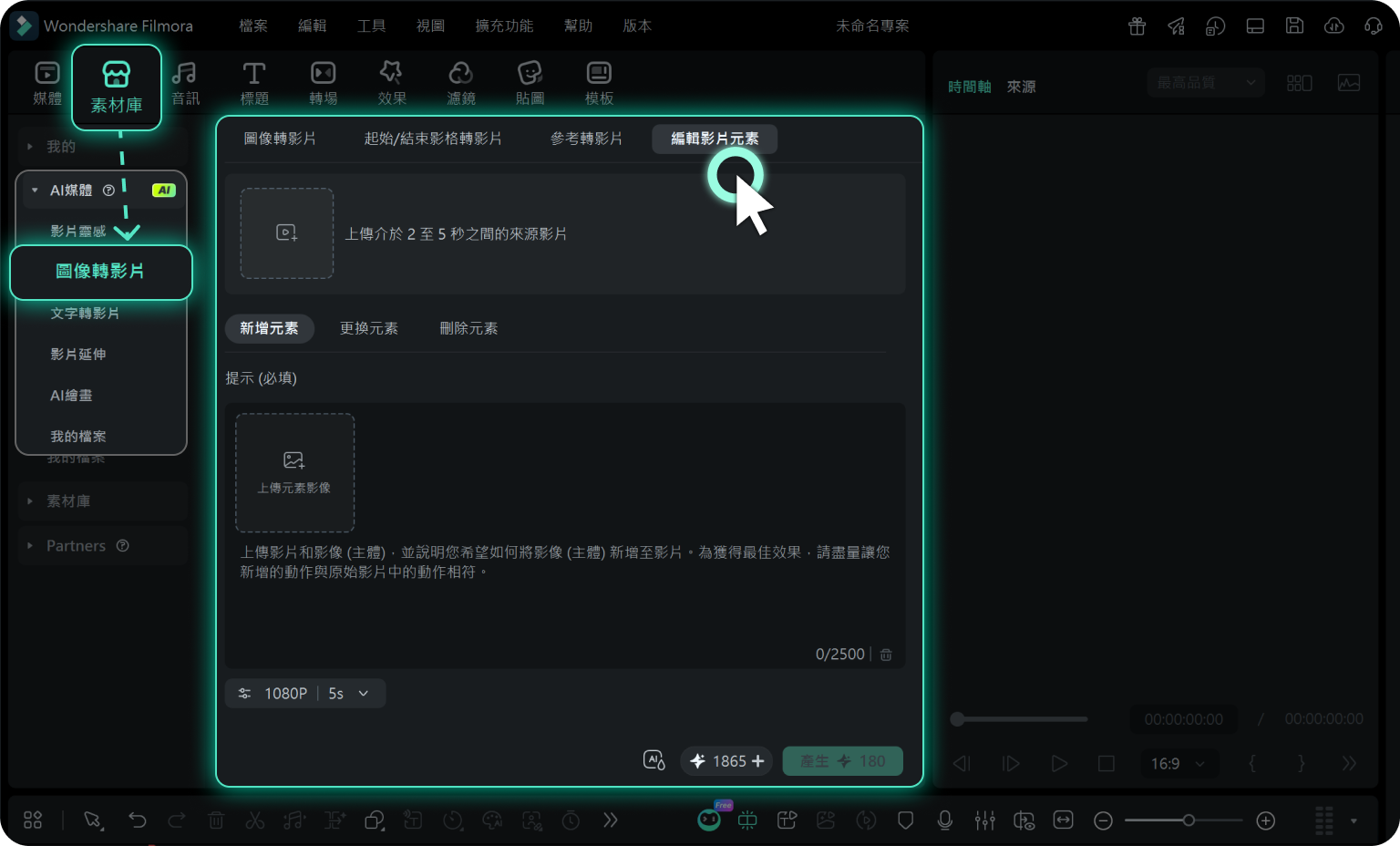Open the 音訊 audio tab
The height and width of the screenshot is (846, 1400).
pos(186,82)
